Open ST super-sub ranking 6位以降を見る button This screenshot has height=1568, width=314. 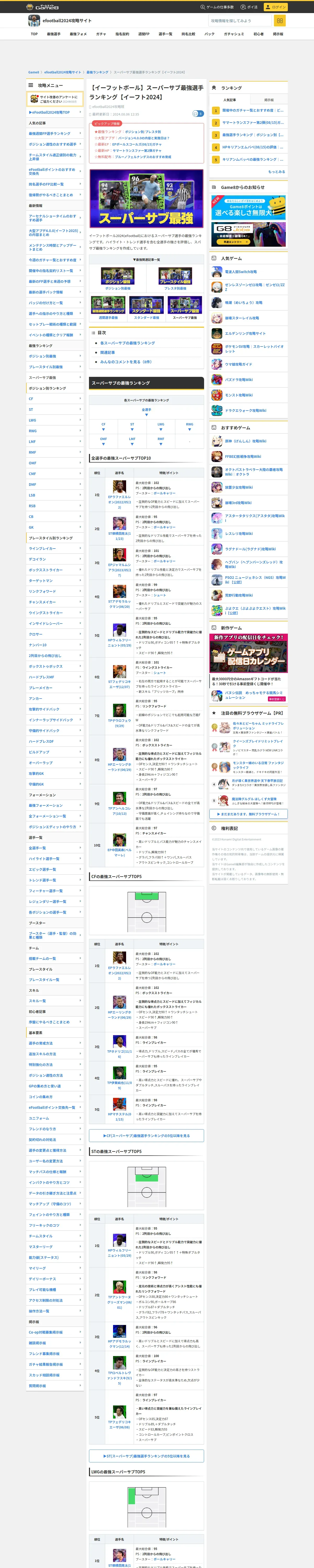[x=146, y=1456]
